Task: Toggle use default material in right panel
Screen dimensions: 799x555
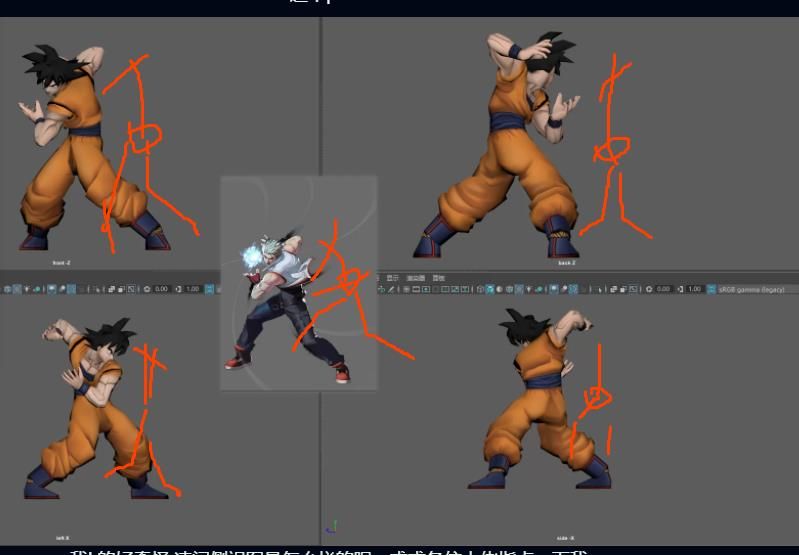Action: pos(499,289)
